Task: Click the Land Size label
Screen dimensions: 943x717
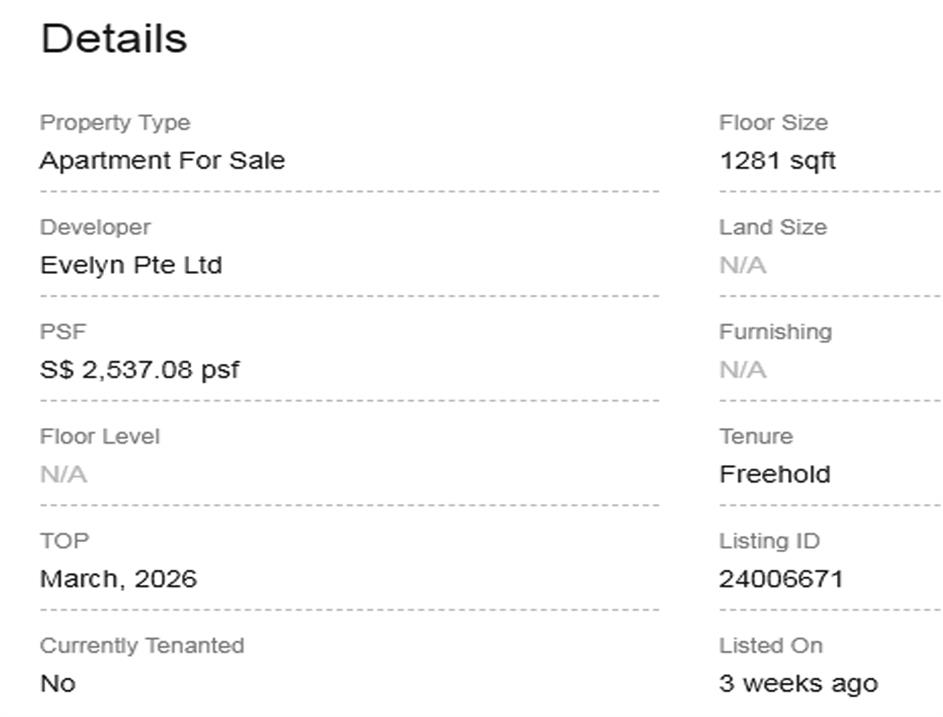Action: [x=773, y=228]
